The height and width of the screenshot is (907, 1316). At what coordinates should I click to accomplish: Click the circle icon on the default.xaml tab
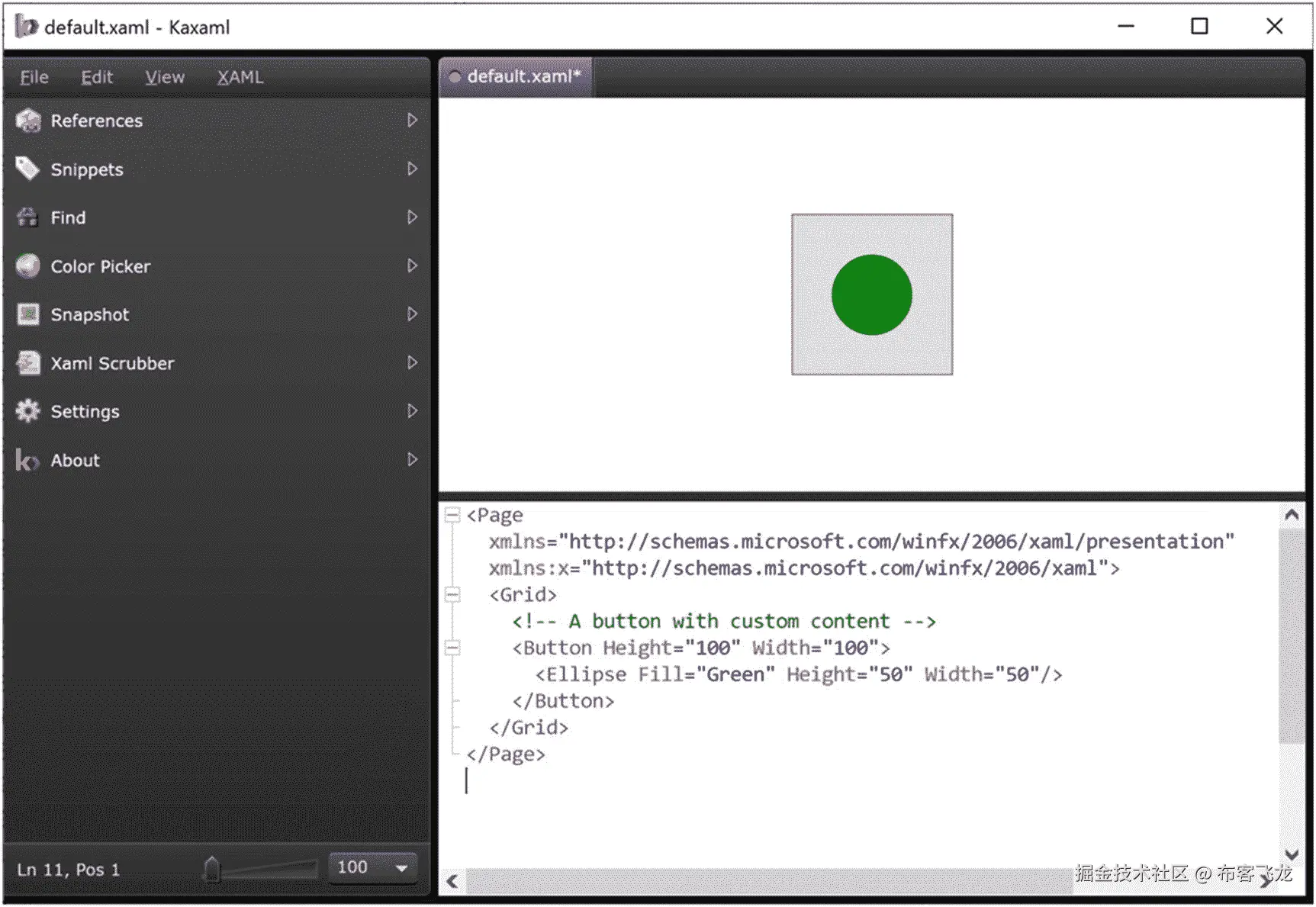coord(455,76)
